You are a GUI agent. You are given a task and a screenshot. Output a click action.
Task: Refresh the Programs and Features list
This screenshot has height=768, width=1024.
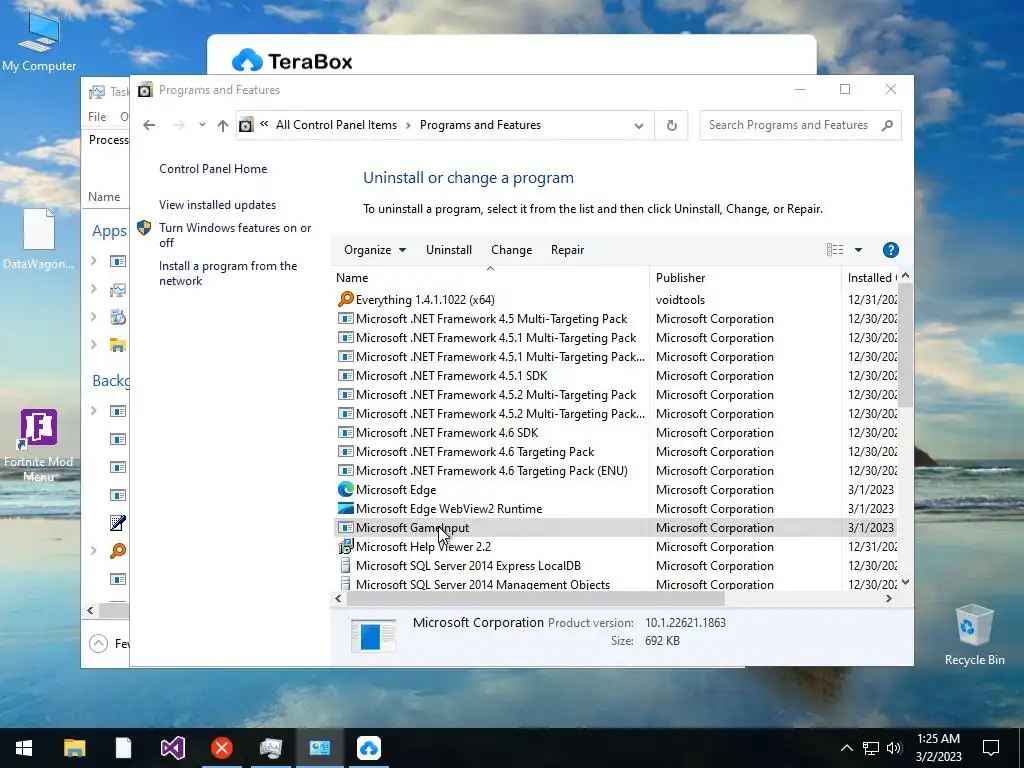(671, 125)
